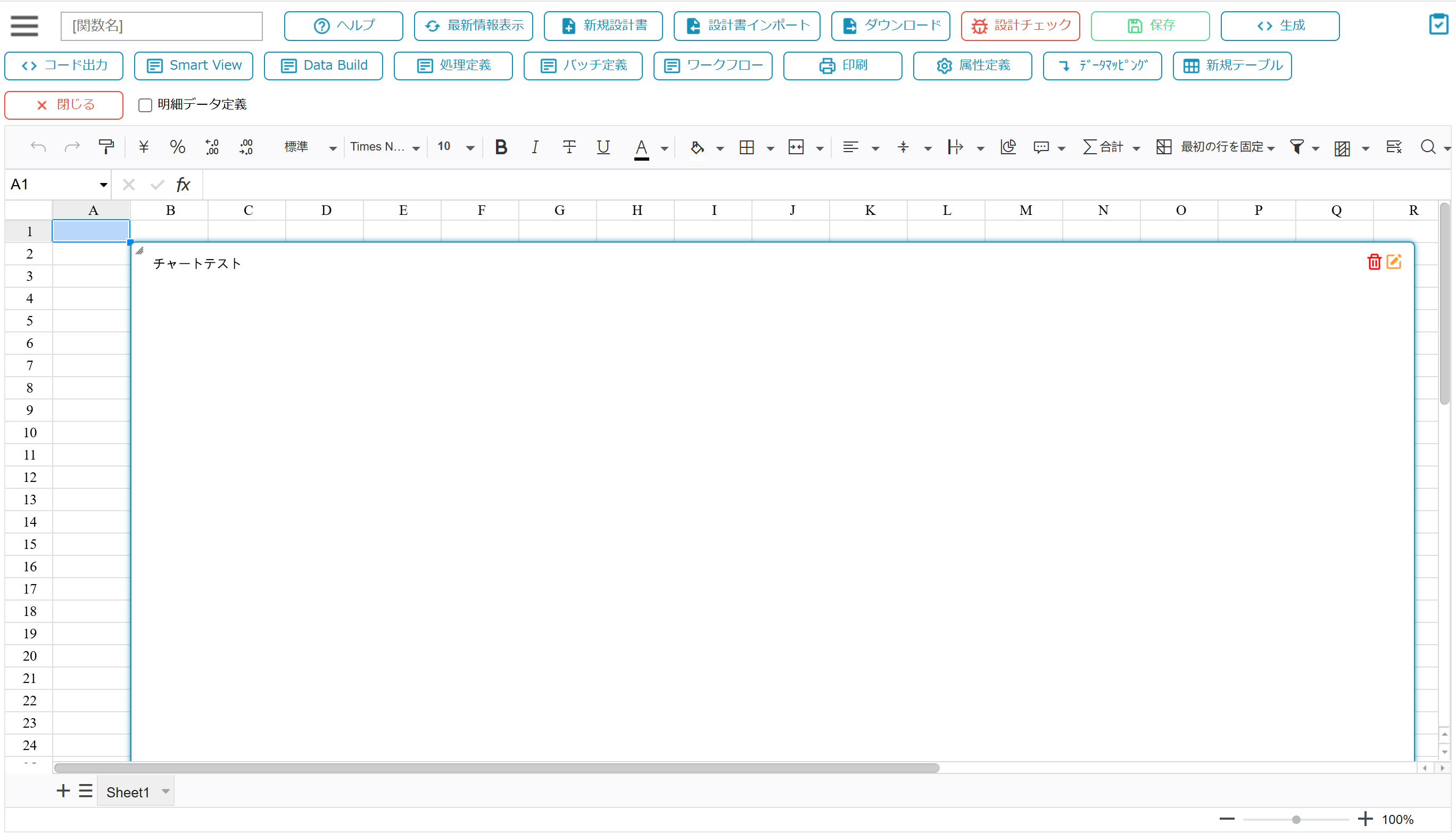Apply fill color paint bucket
1456x833 pixels.
pos(697,147)
